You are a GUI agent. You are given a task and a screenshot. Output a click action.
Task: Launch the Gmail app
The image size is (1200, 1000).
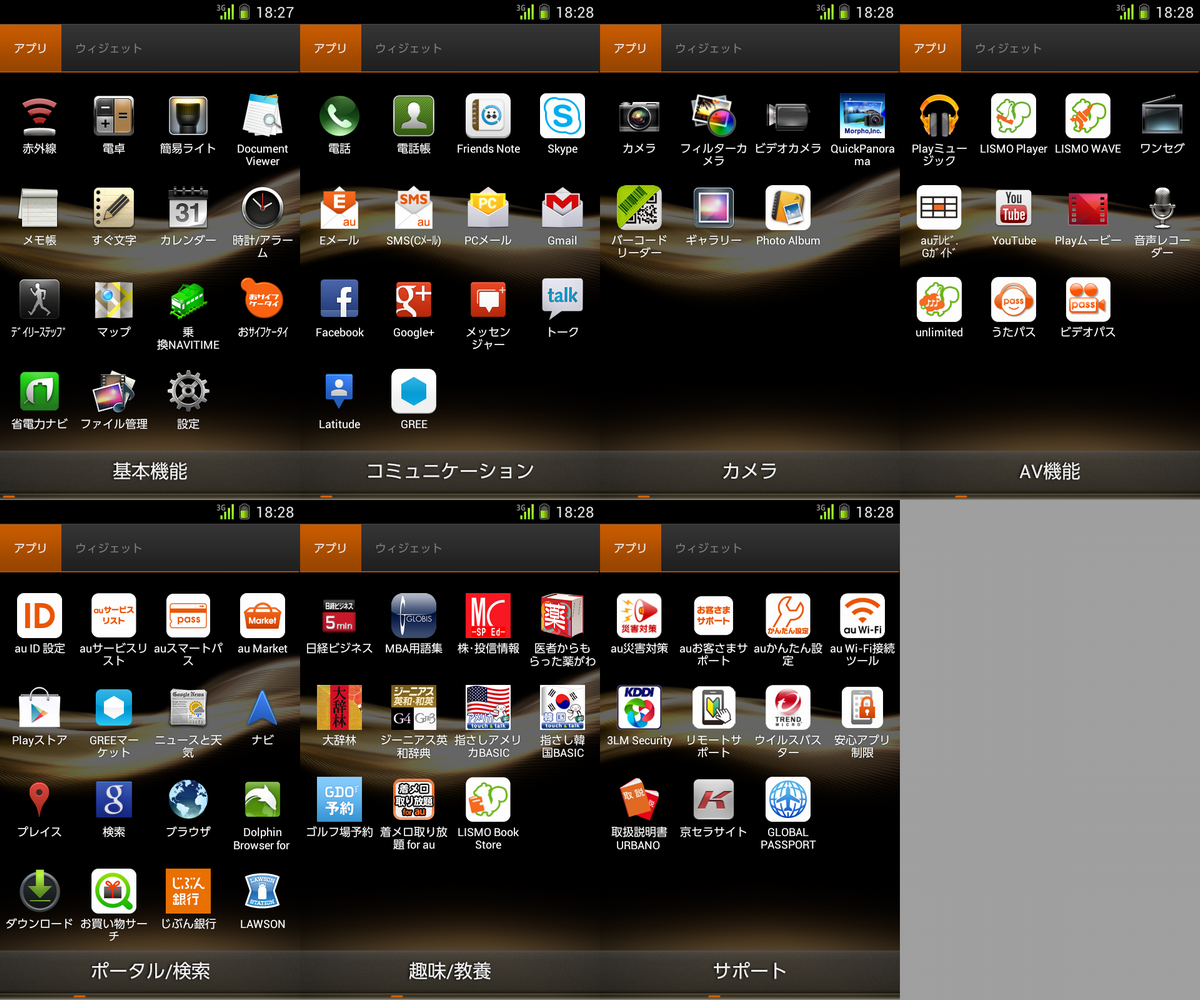click(x=562, y=209)
